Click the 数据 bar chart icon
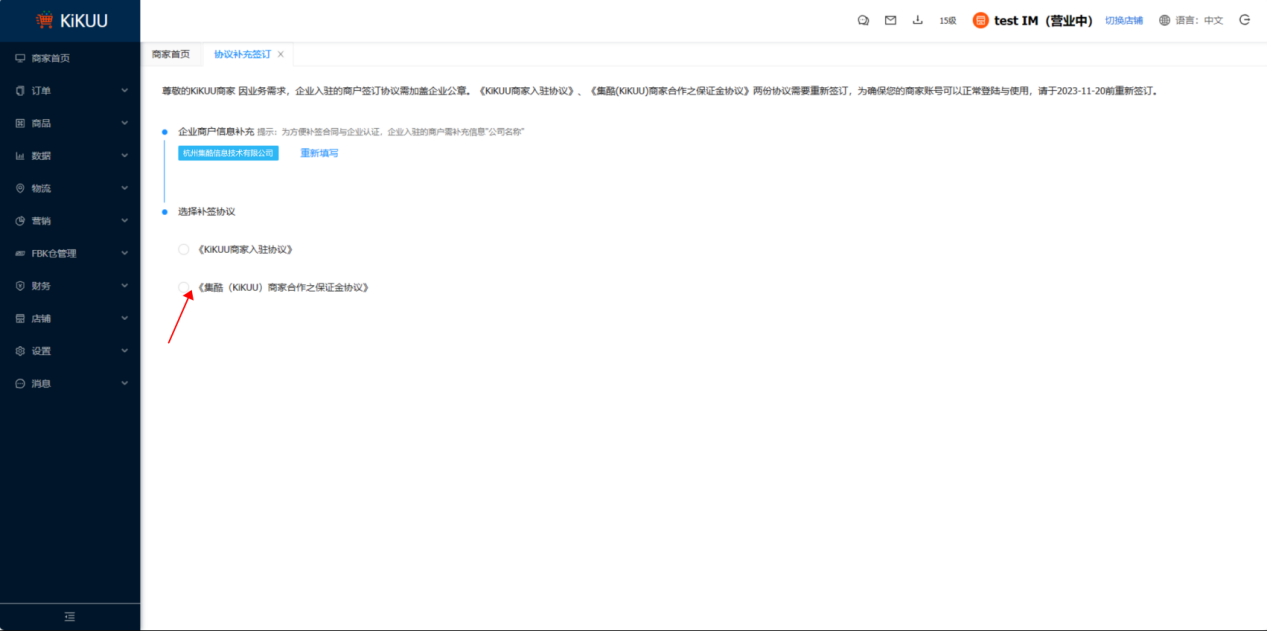The image size is (1267, 631). point(20,156)
